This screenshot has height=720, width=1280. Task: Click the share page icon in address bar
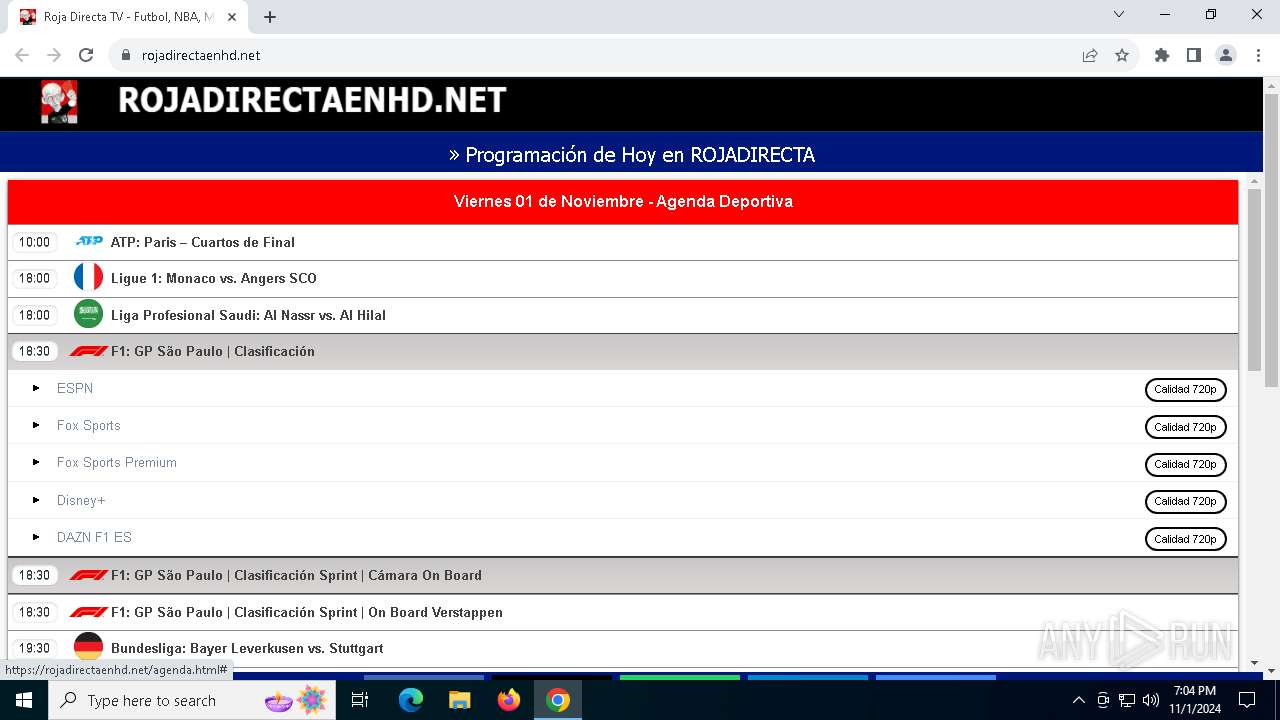1090,55
